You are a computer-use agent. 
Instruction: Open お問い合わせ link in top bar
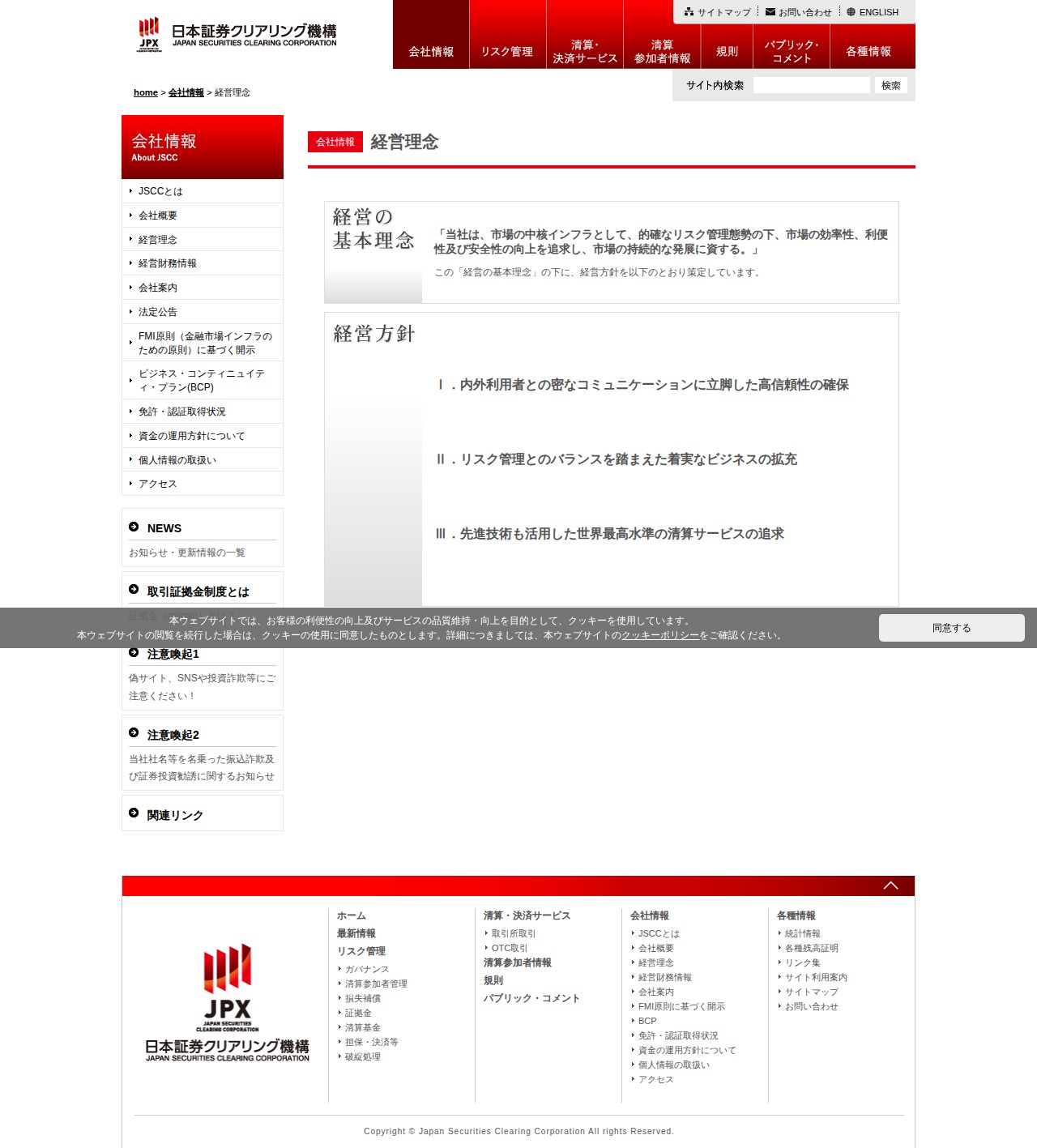(805, 12)
